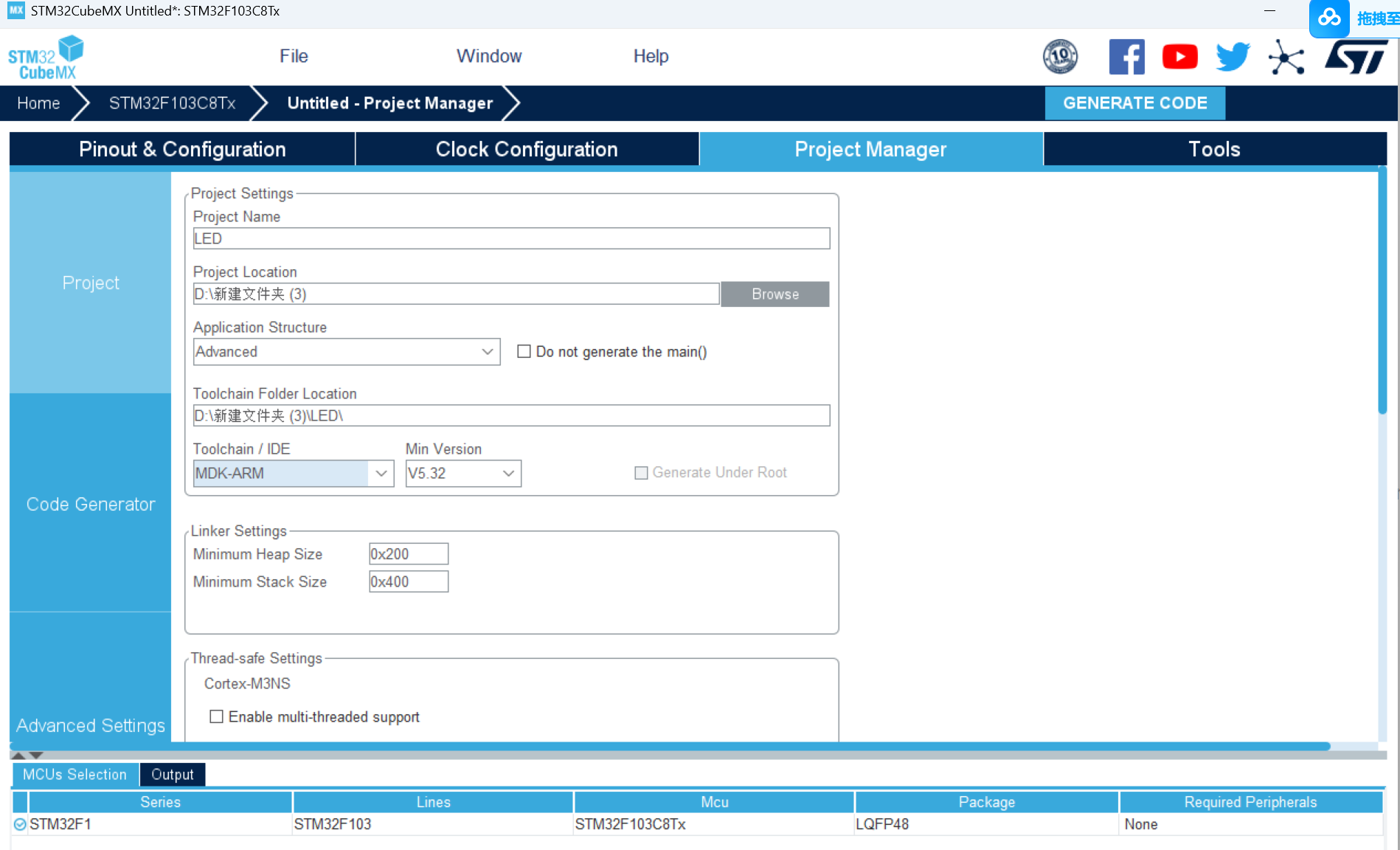Click the Project Name input field
The image size is (1400, 850).
pyautogui.click(x=511, y=239)
